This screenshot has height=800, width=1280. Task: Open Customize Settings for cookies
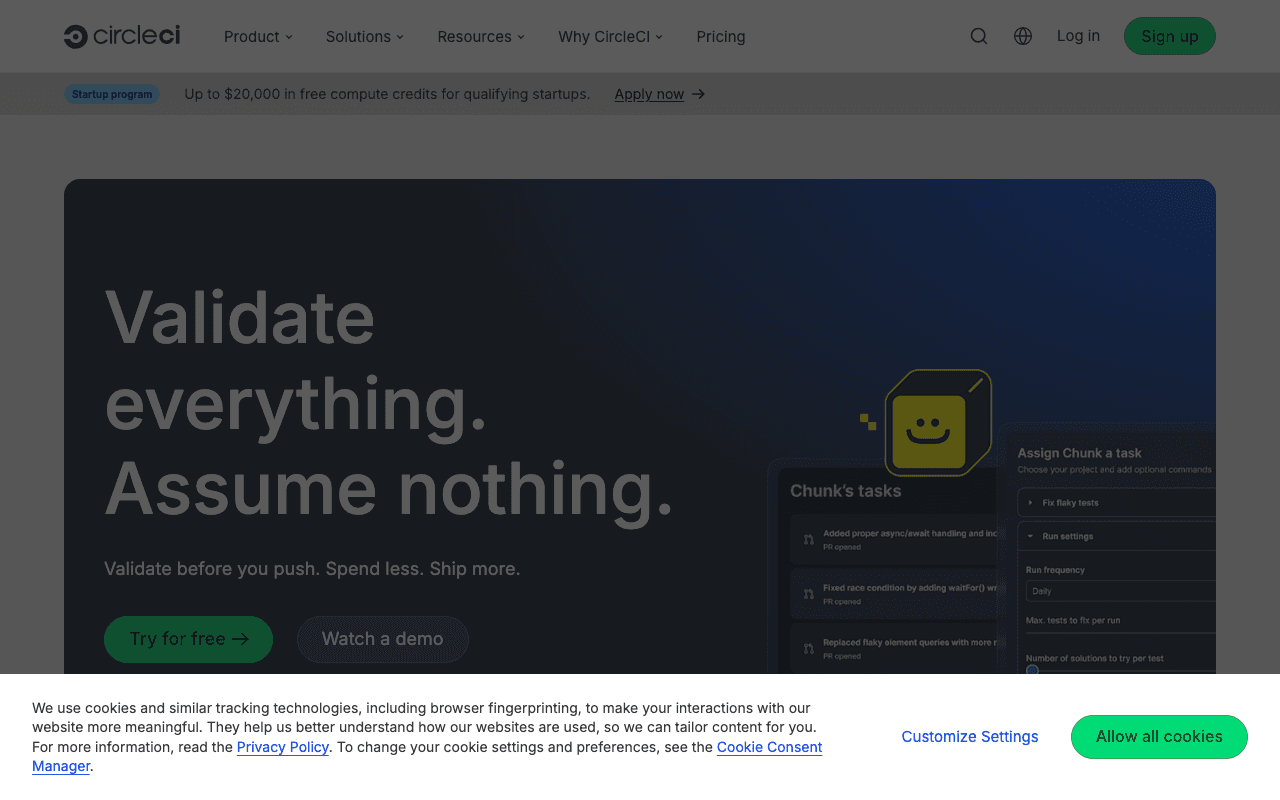click(970, 737)
